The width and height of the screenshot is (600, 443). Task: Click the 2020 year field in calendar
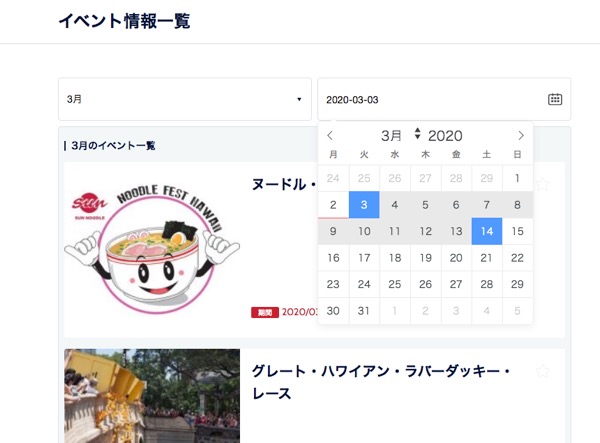click(x=445, y=136)
